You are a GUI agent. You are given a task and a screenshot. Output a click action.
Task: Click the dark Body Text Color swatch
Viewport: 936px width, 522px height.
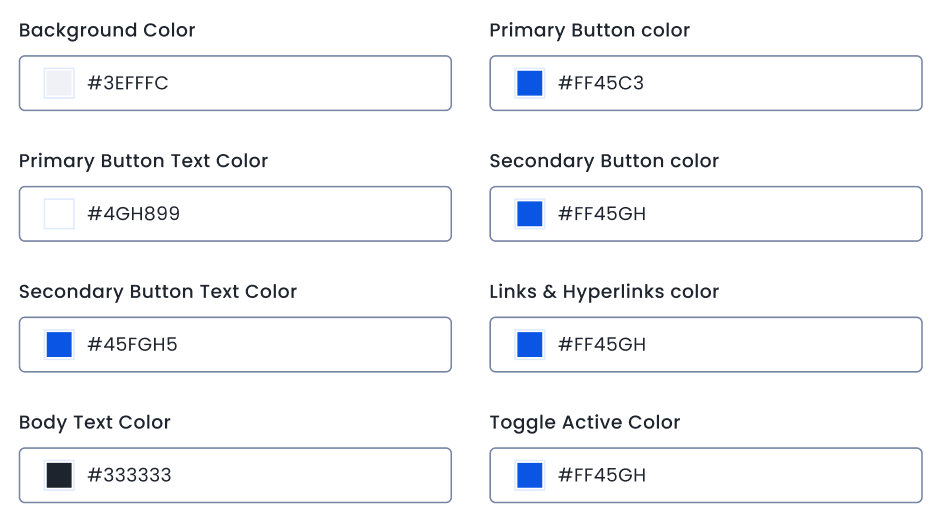59,475
